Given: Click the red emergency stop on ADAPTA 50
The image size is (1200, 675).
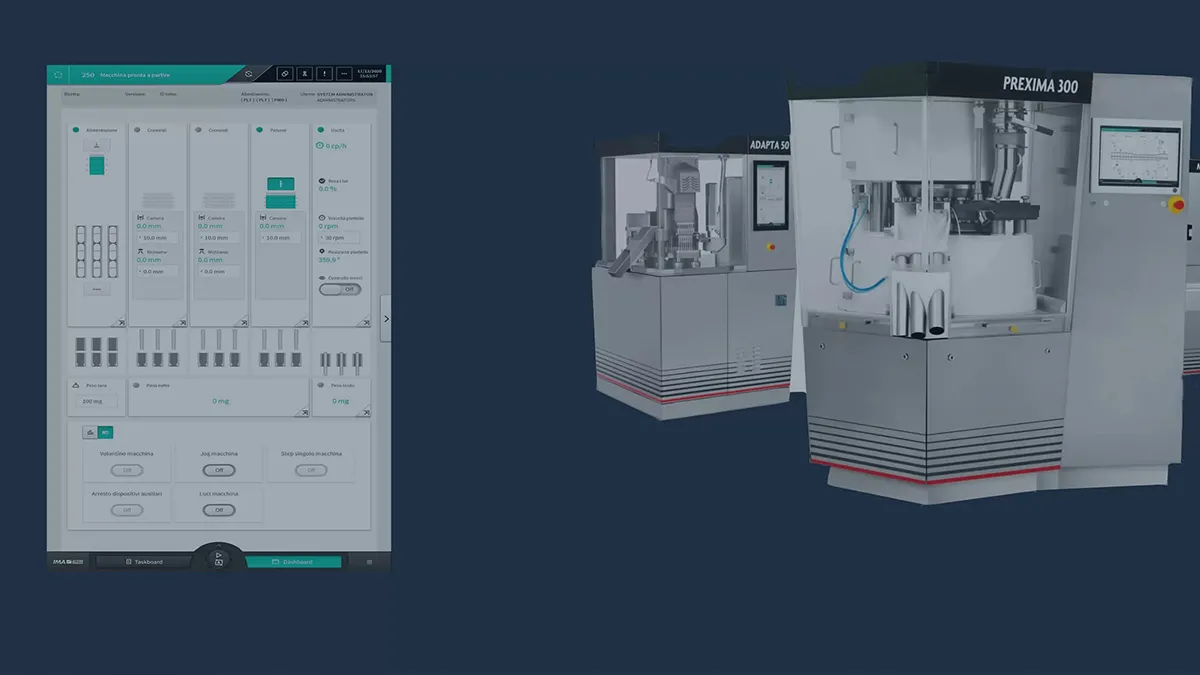Looking at the screenshot, I should (770, 246).
